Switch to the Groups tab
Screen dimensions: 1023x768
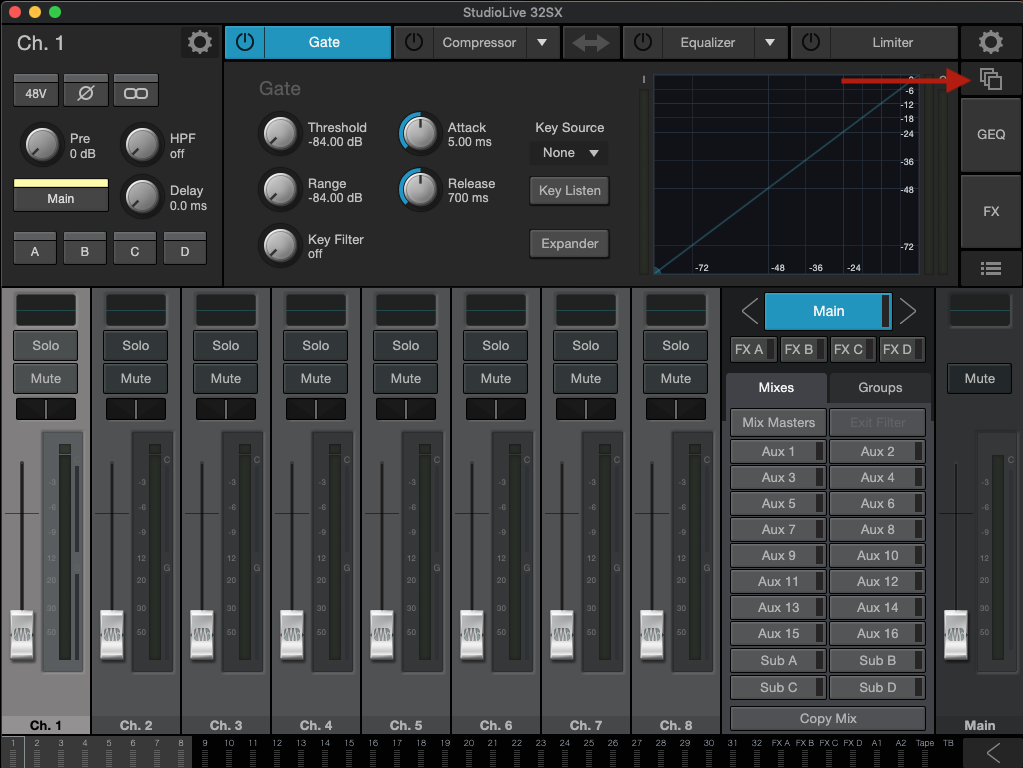coord(880,388)
